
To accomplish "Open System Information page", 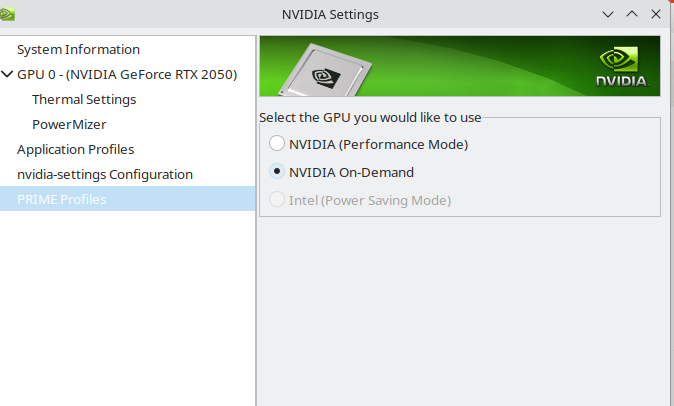I will 78,49.
